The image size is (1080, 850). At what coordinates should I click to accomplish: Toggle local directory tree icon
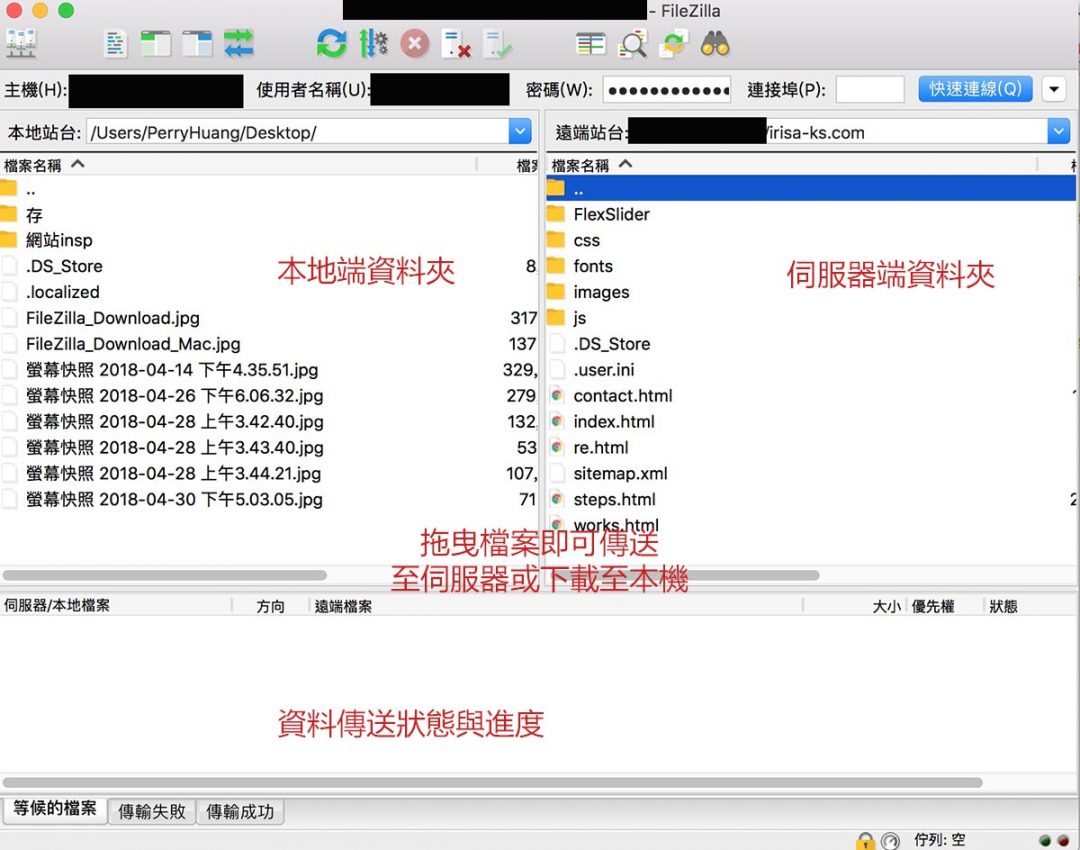click(156, 45)
